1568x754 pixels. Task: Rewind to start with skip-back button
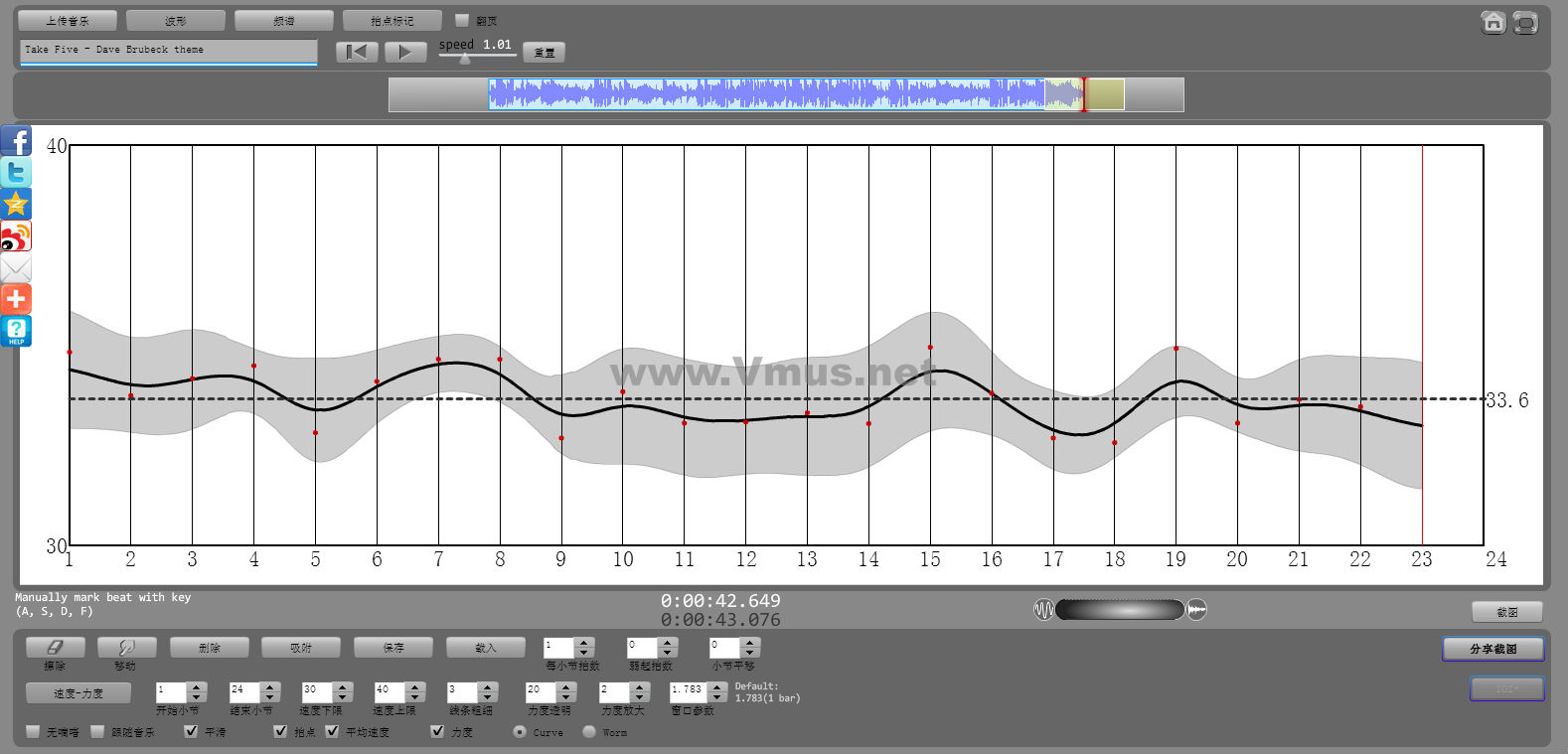click(x=357, y=52)
